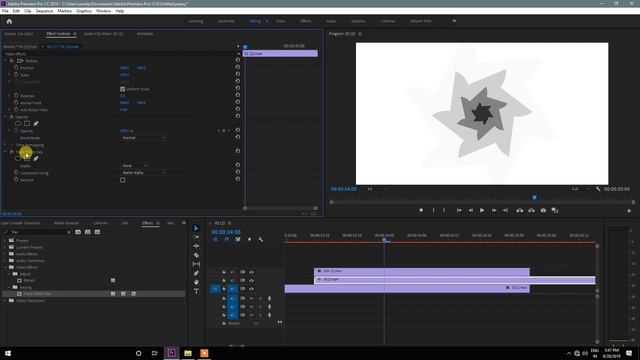Switch to Media Browser tab
Viewport: 640px width, 360px height.
(x=67, y=223)
